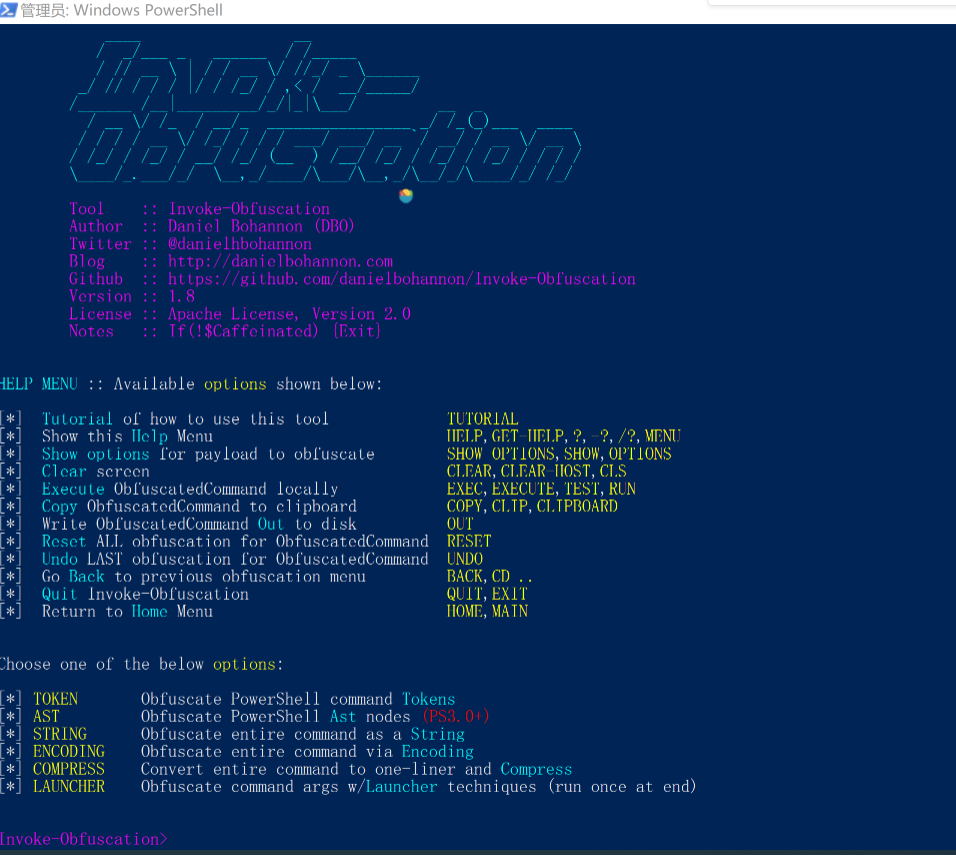Click 'HELP,GET-HELP,?,-?,/?,MENU' commands
Screen dimensions: 956x855
[x=563, y=437]
